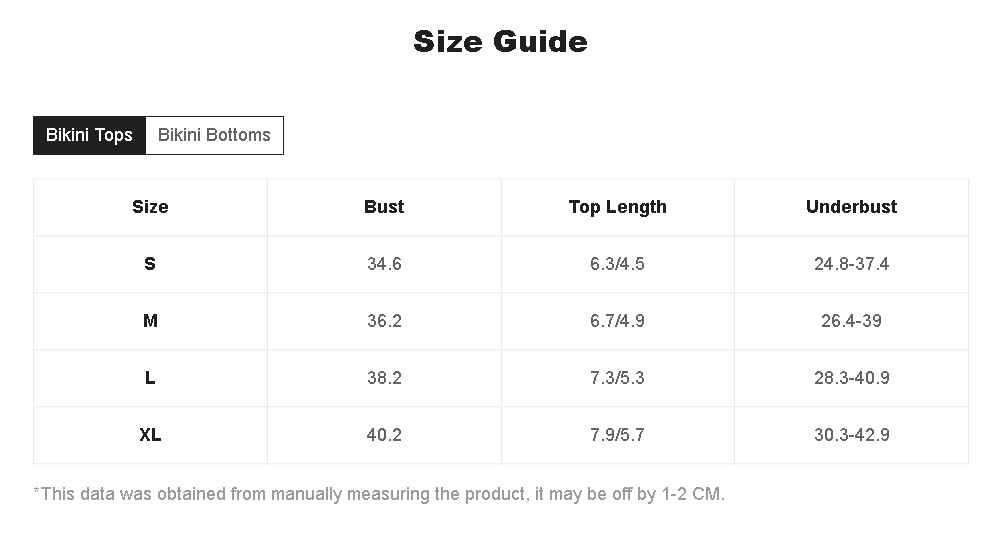
Task: Select the S size row label
Action: pyautogui.click(x=150, y=264)
